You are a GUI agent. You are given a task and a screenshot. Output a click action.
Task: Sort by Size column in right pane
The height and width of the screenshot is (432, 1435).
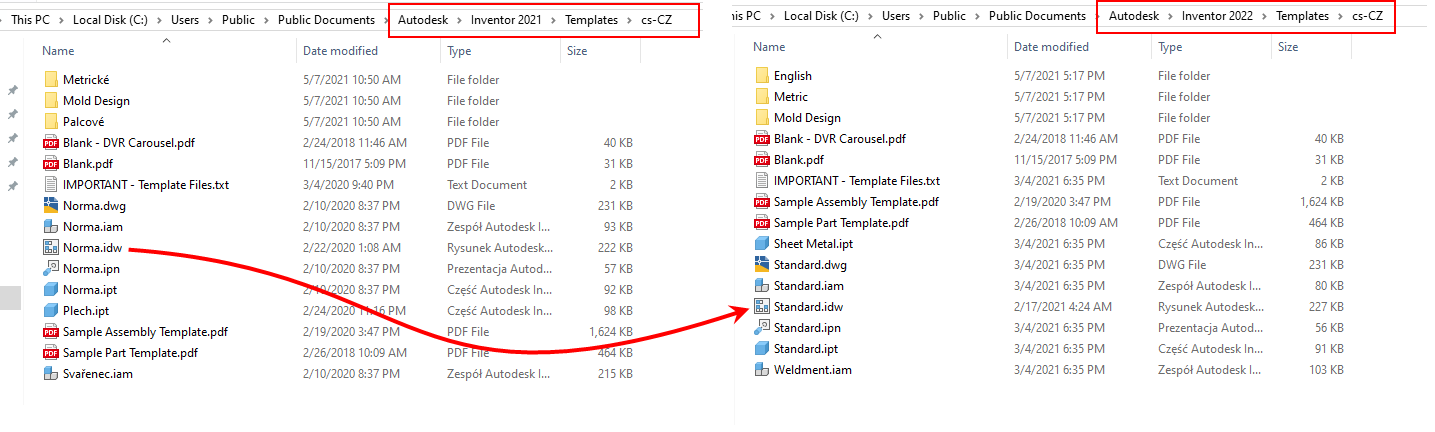pyautogui.click(x=1288, y=46)
